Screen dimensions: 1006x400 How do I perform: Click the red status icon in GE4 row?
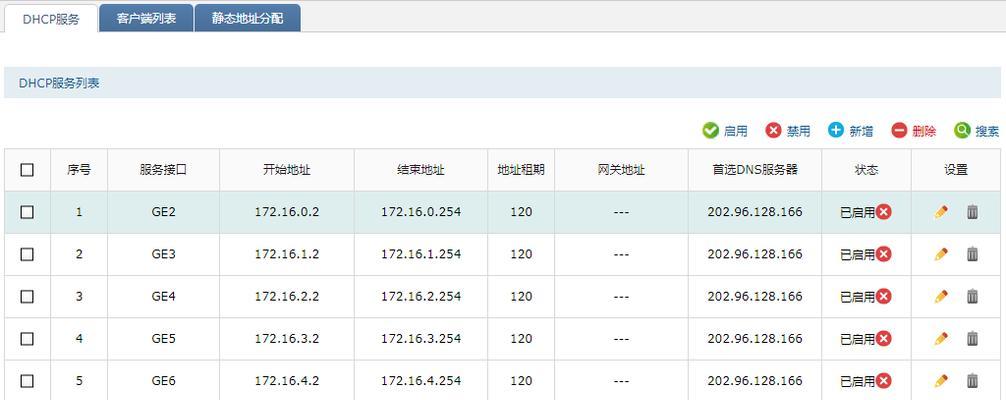click(884, 297)
